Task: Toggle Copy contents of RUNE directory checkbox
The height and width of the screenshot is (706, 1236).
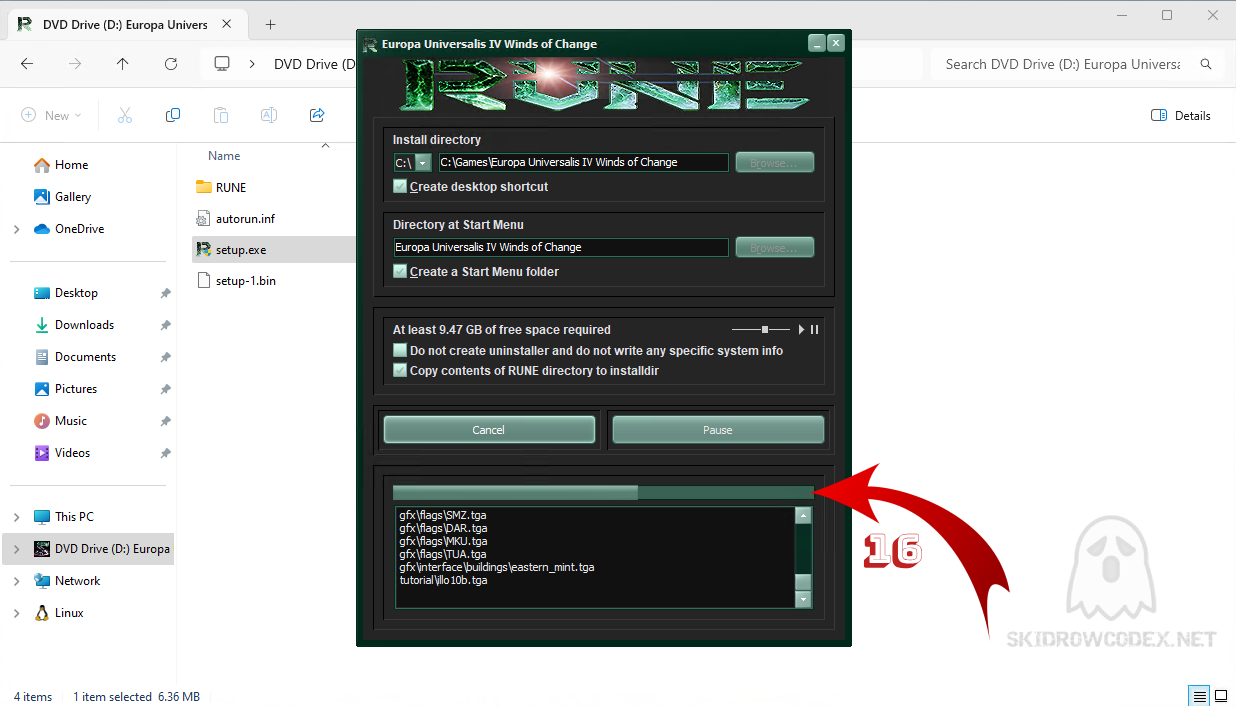Action: pos(400,370)
